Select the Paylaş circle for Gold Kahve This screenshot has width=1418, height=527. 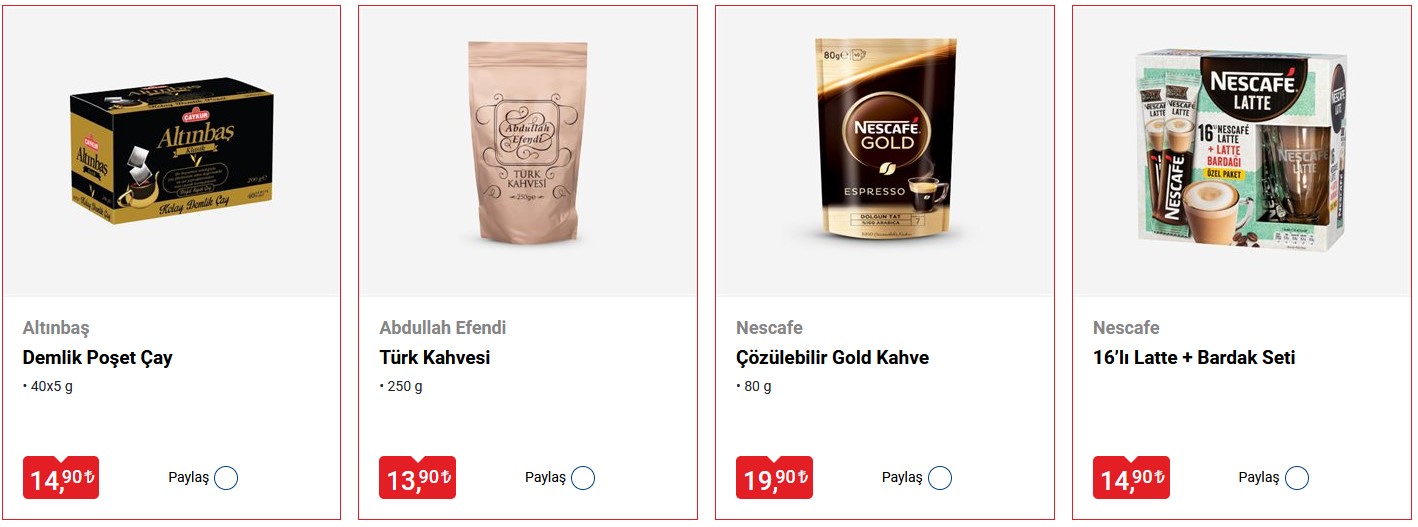click(940, 478)
